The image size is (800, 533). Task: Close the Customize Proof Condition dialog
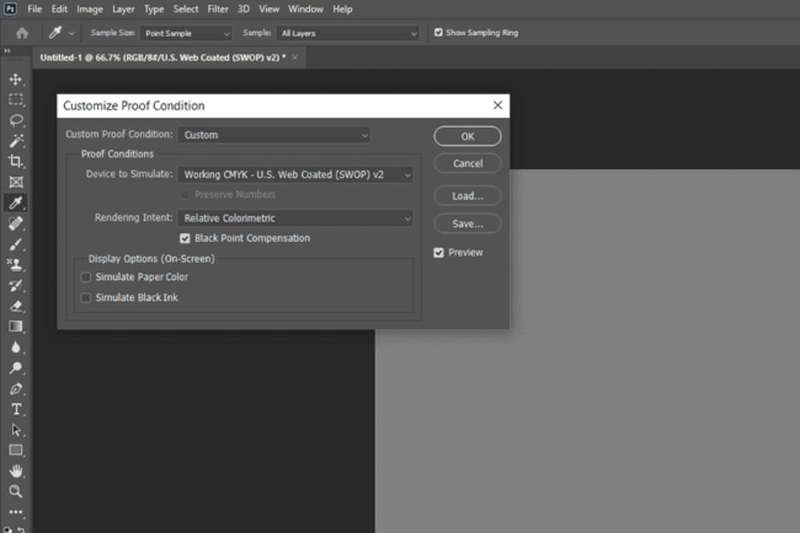pos(497,105)
